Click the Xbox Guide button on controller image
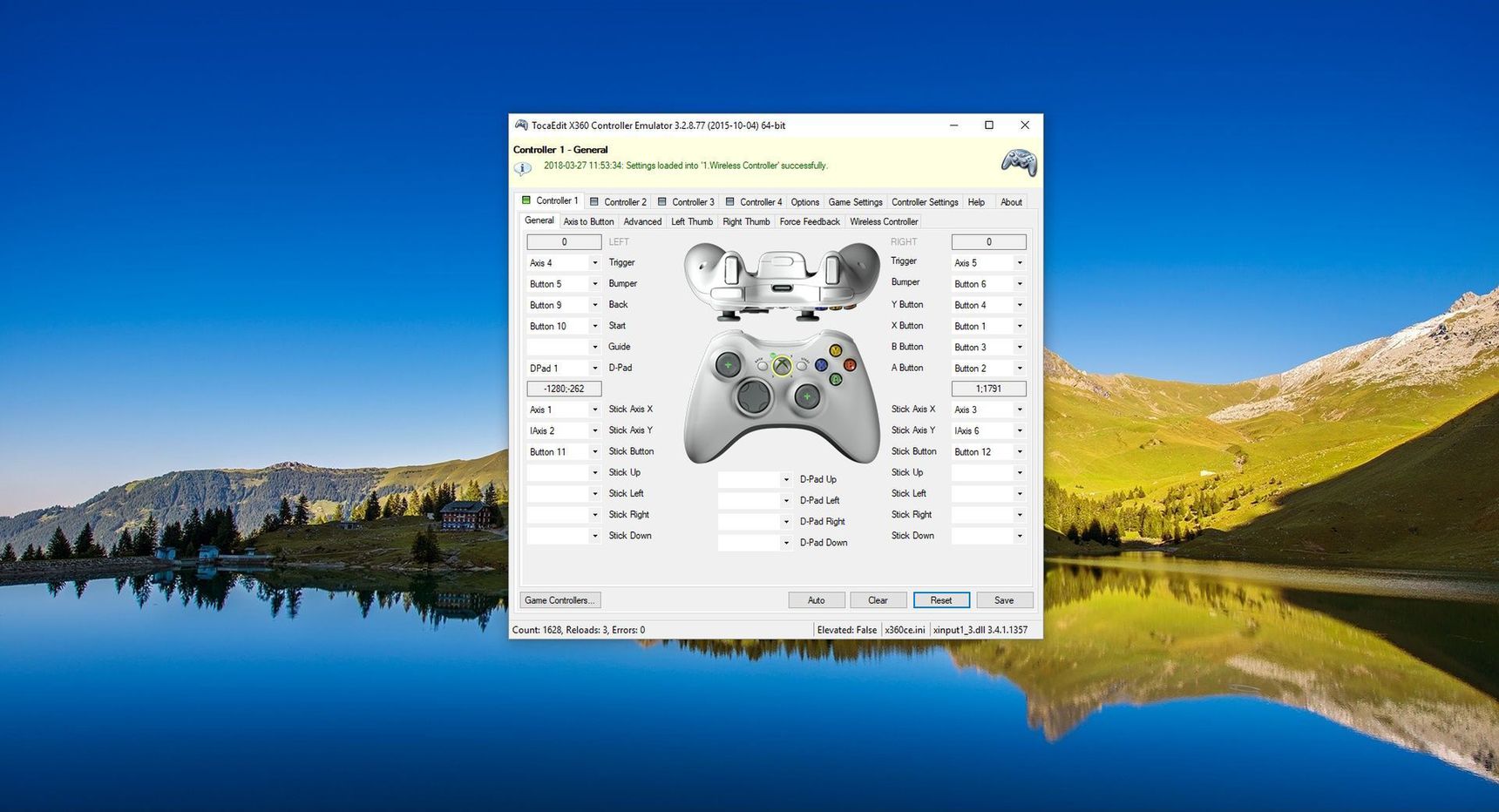The height and width of the screenshot is (812, 1499). tap(782, 366)
